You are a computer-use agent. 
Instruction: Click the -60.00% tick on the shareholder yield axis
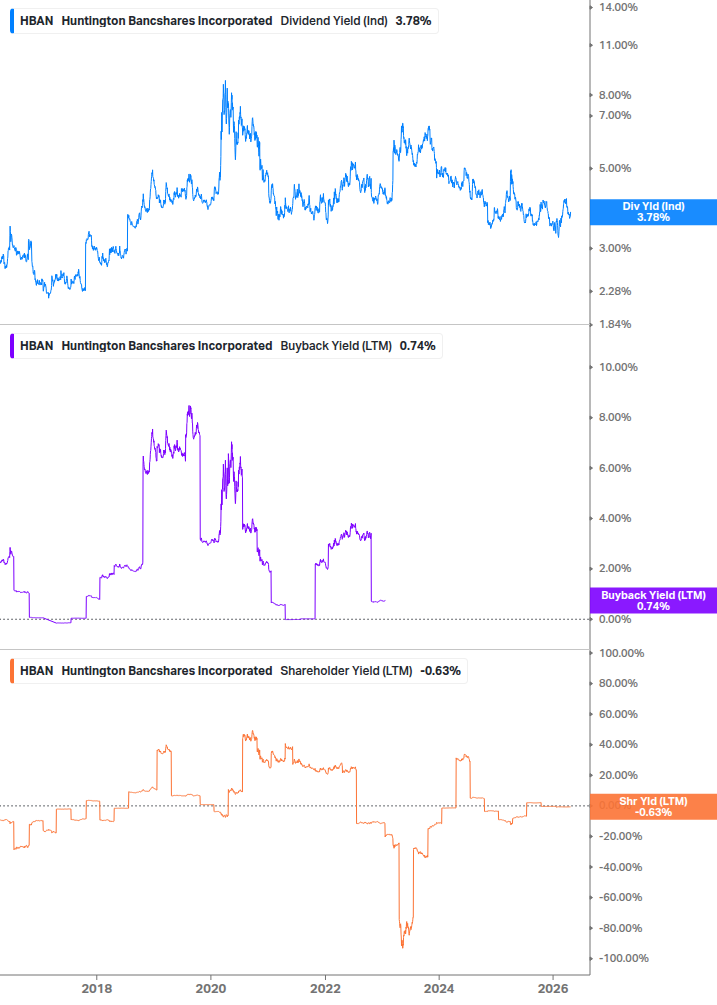point(620,897)
